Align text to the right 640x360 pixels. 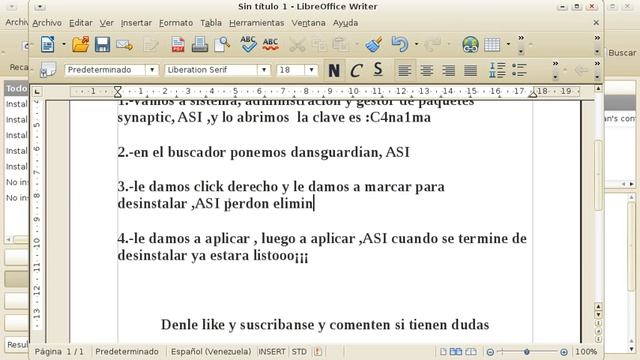pyautogui.click(x=449, y=71)
